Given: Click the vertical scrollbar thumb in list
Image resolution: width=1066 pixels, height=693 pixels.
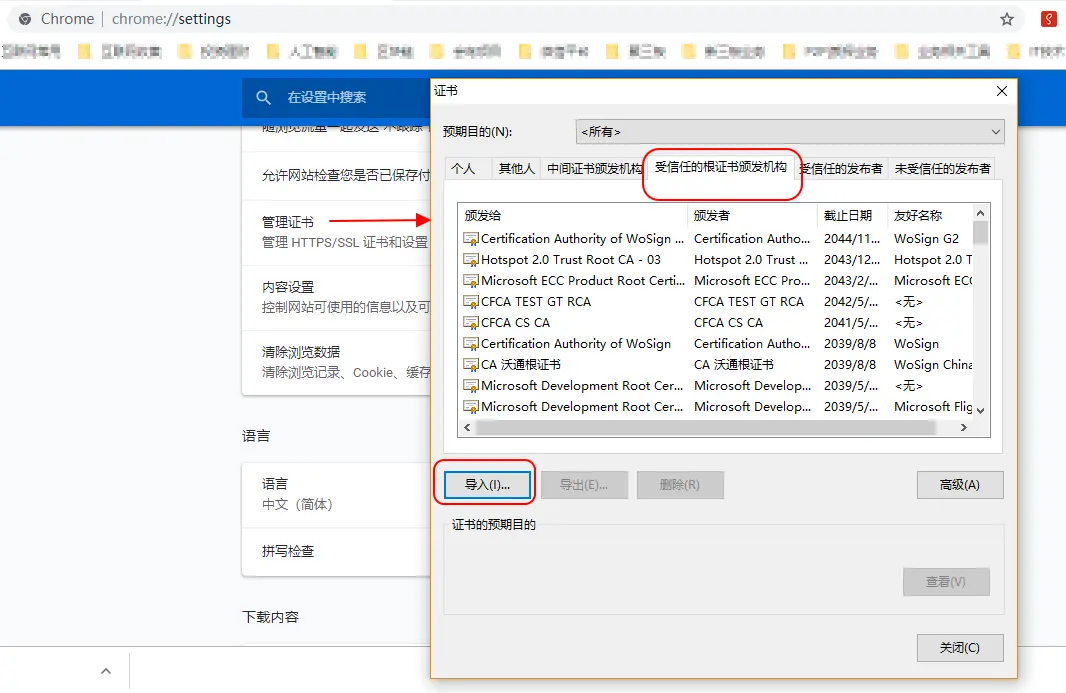Looking at the screenshot, I should (x=980, y=233).
